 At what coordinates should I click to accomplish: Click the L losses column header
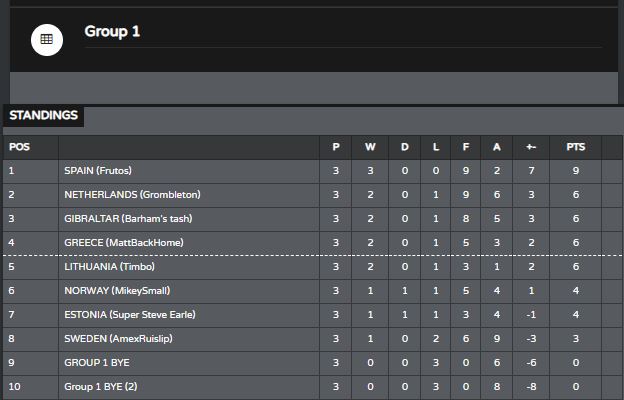[x=436, y=147]
